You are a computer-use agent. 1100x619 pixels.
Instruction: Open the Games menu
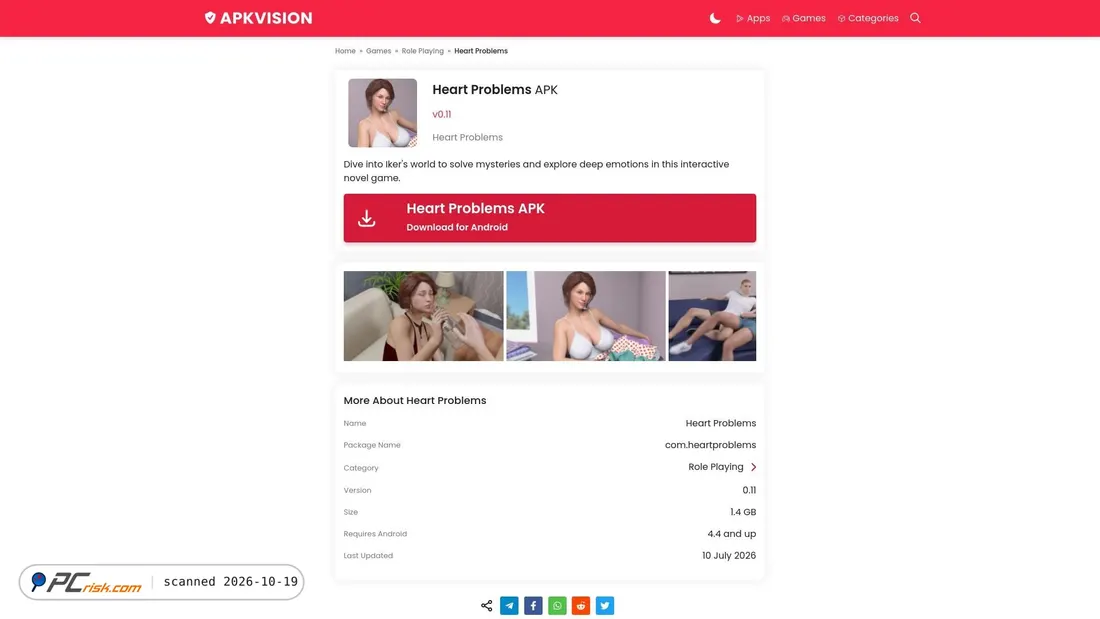(803, 18)
